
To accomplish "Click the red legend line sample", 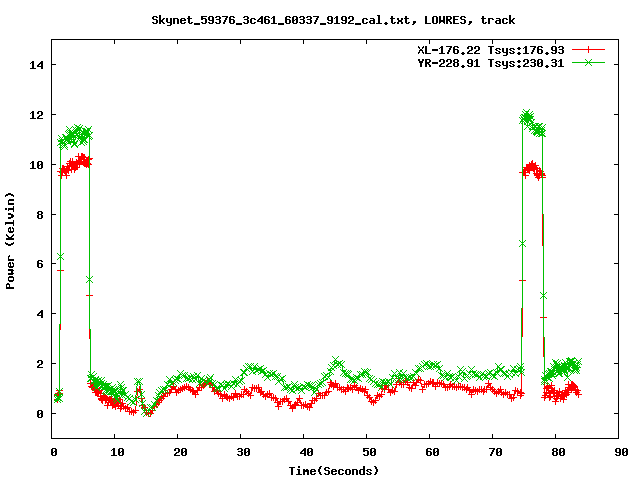I will coord(588,50).
